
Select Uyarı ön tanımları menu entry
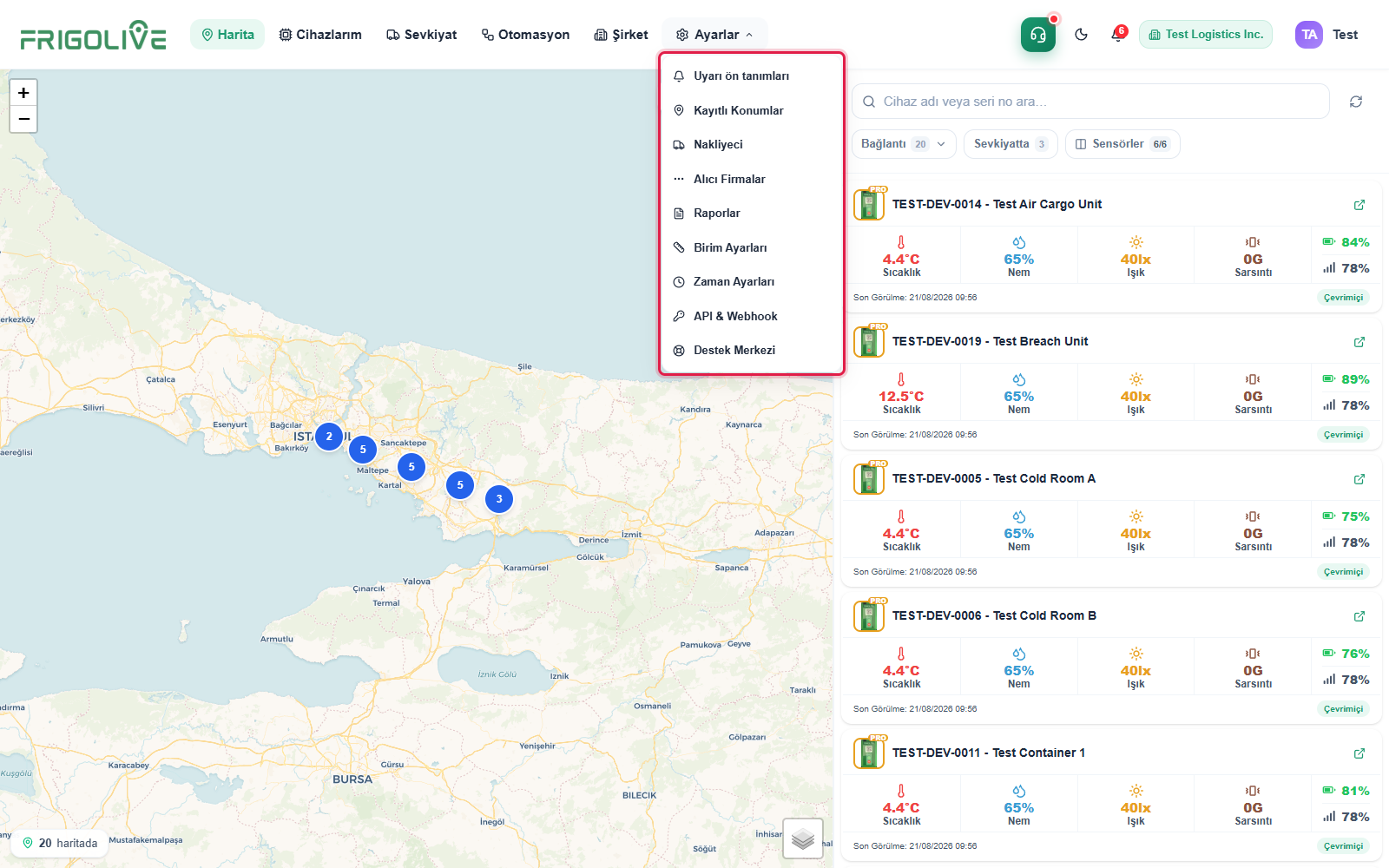pos(752,76)
